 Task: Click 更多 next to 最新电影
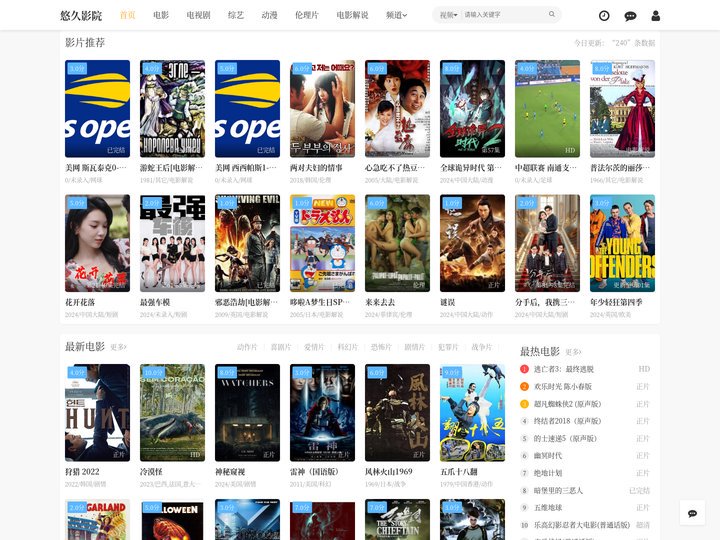pyautogui.click(x=118, y=347)
